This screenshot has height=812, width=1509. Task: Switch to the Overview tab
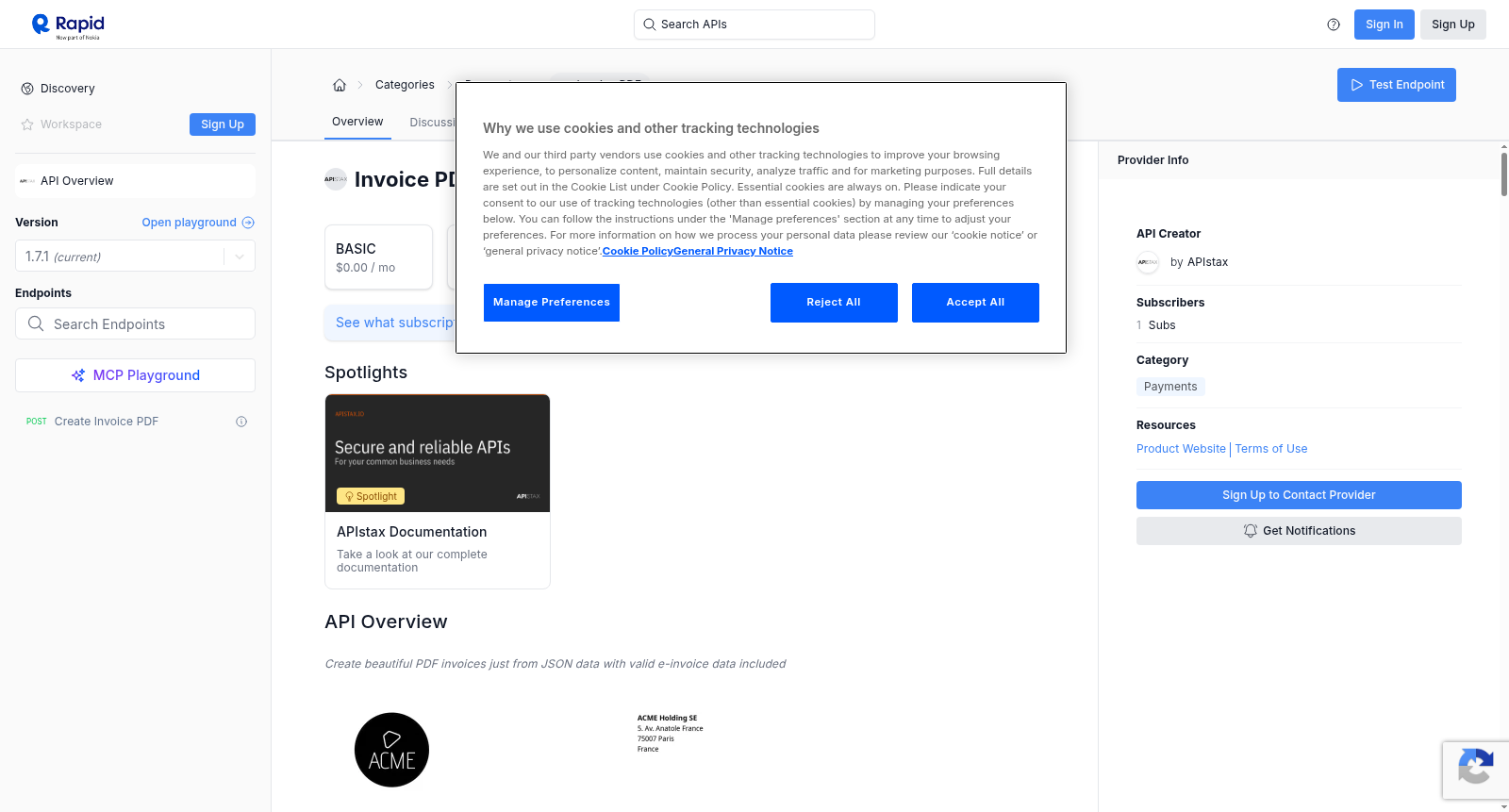click(357, 122)
